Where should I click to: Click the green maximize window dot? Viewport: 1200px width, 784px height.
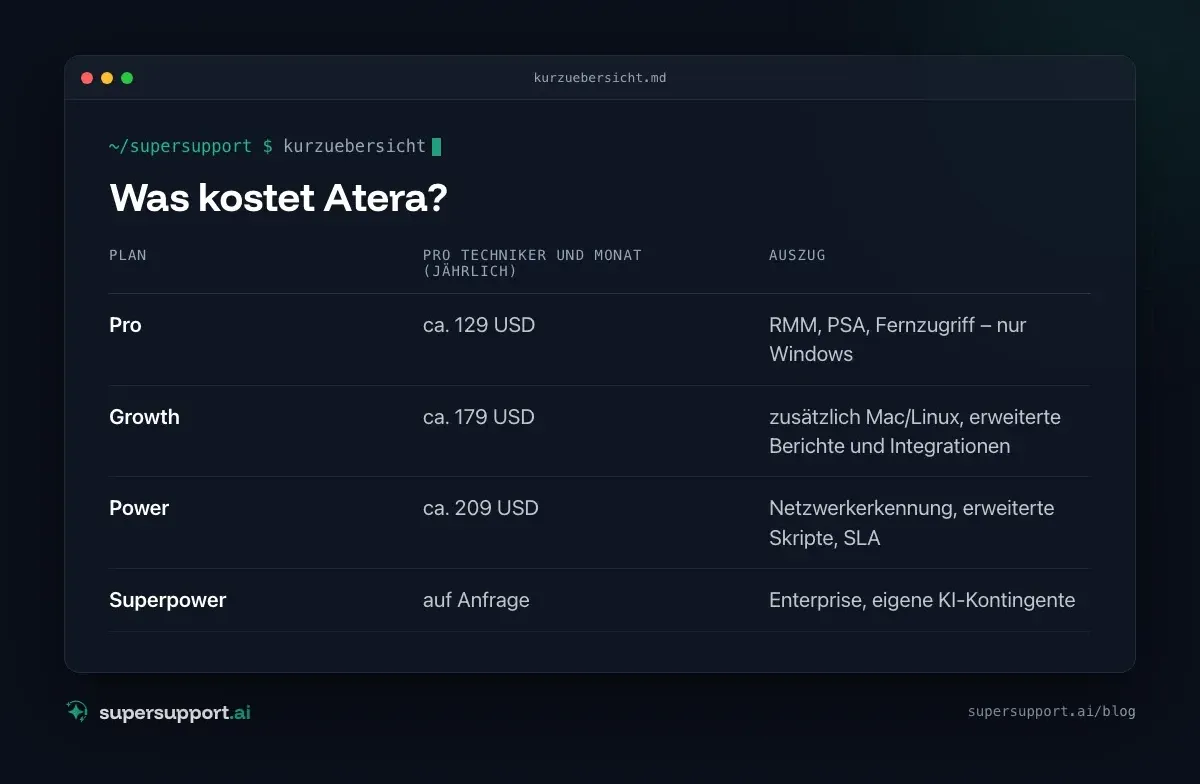coord(127,78)
